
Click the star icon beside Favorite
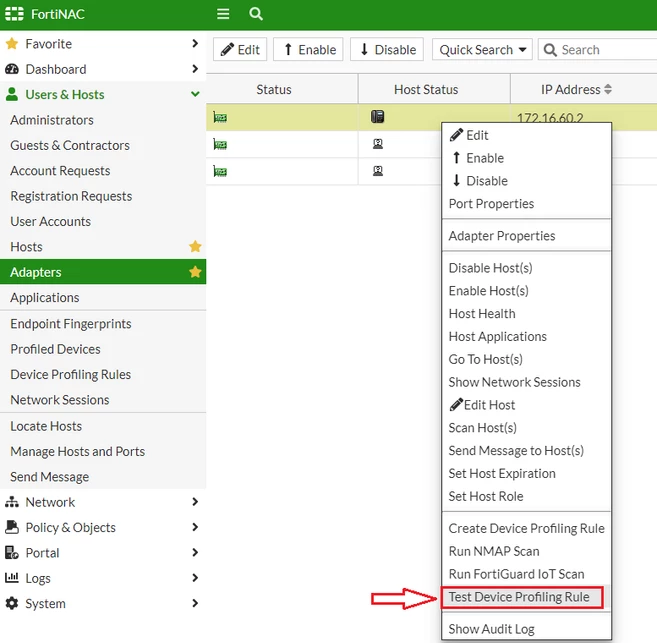(12, 44)
